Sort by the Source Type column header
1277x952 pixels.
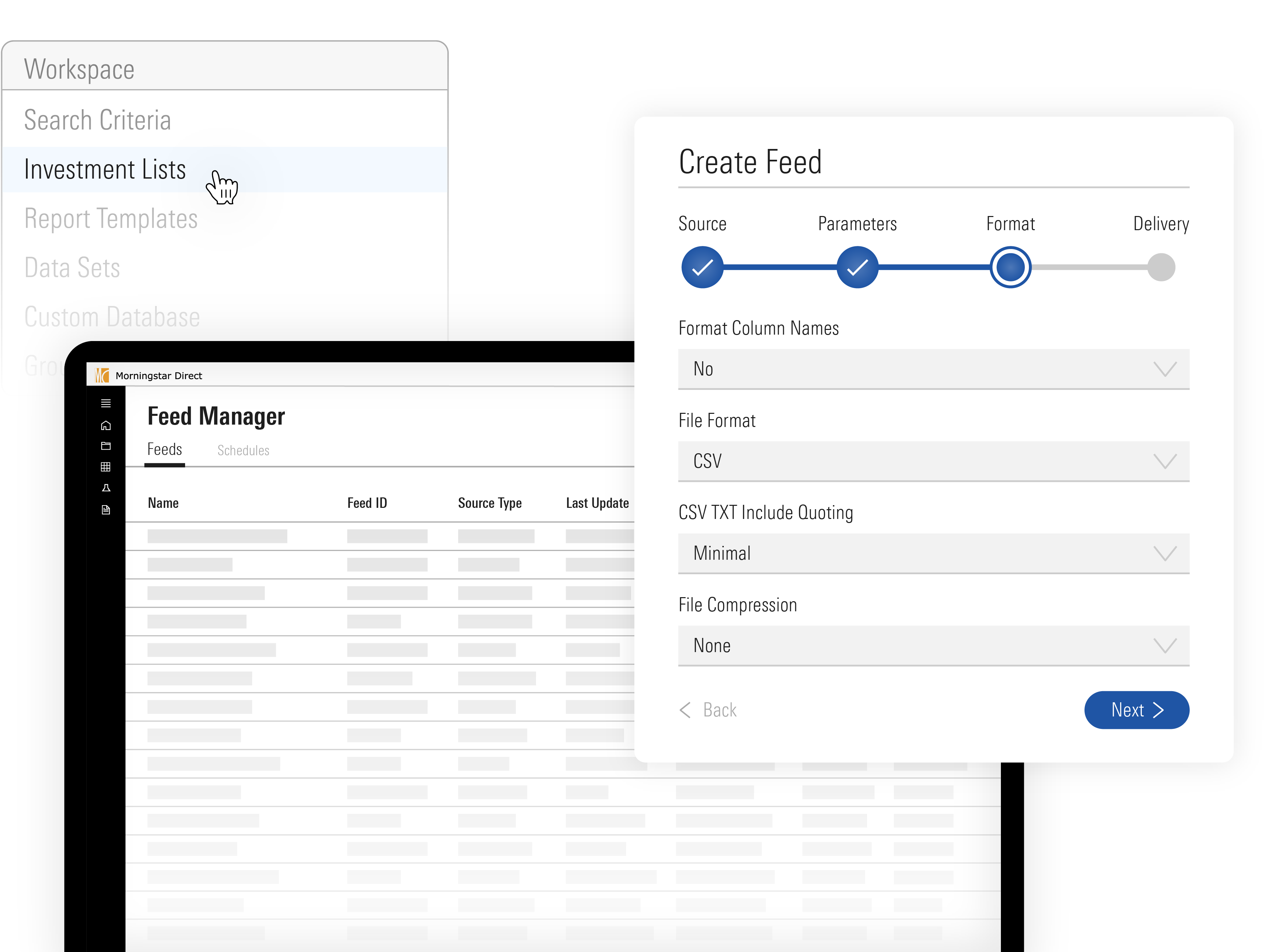pyautogui.click(x=489, y=503)
